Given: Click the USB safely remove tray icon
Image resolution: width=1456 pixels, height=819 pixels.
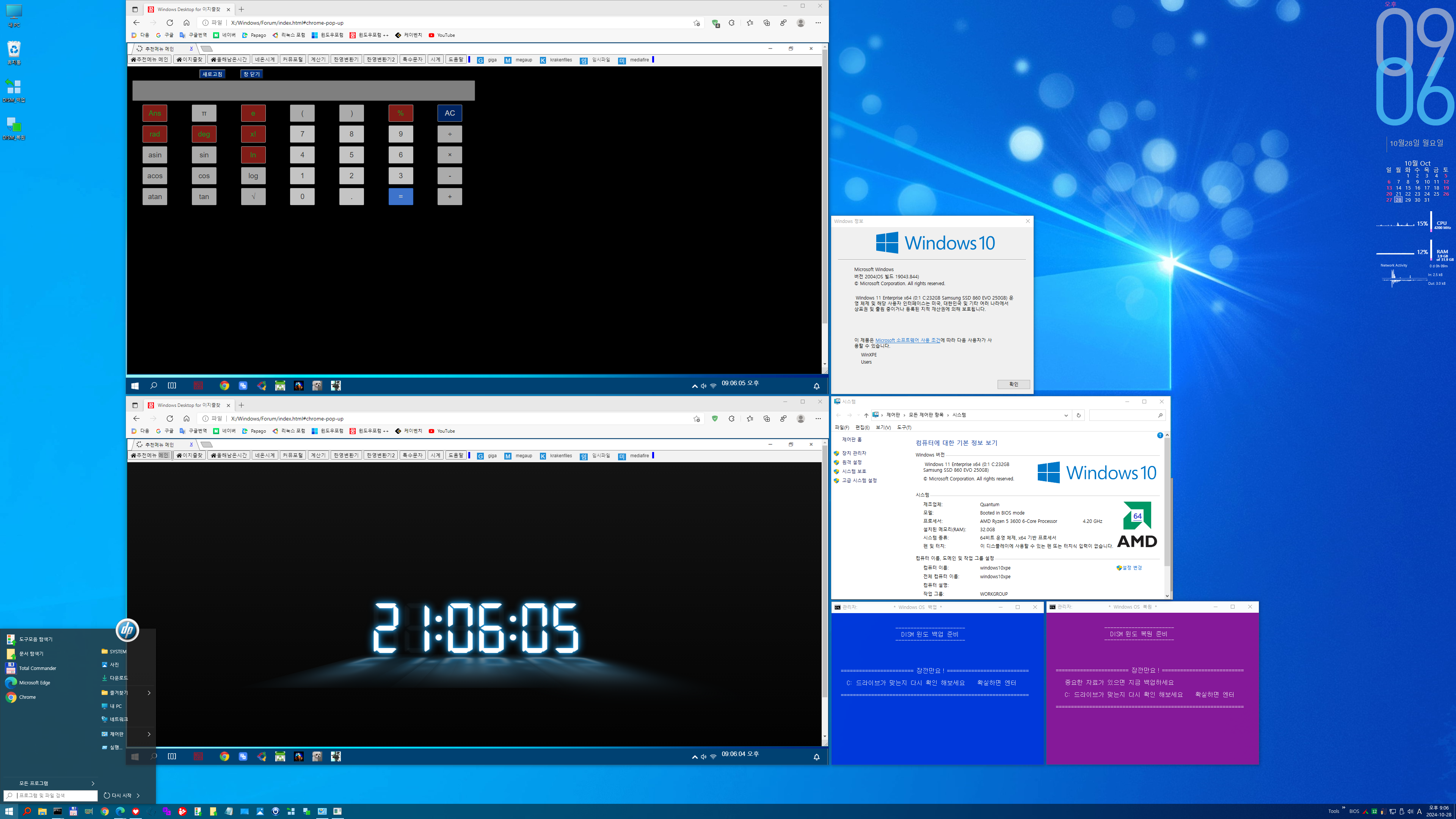Looking at the screenshot, I should [x=1401, y=812].
